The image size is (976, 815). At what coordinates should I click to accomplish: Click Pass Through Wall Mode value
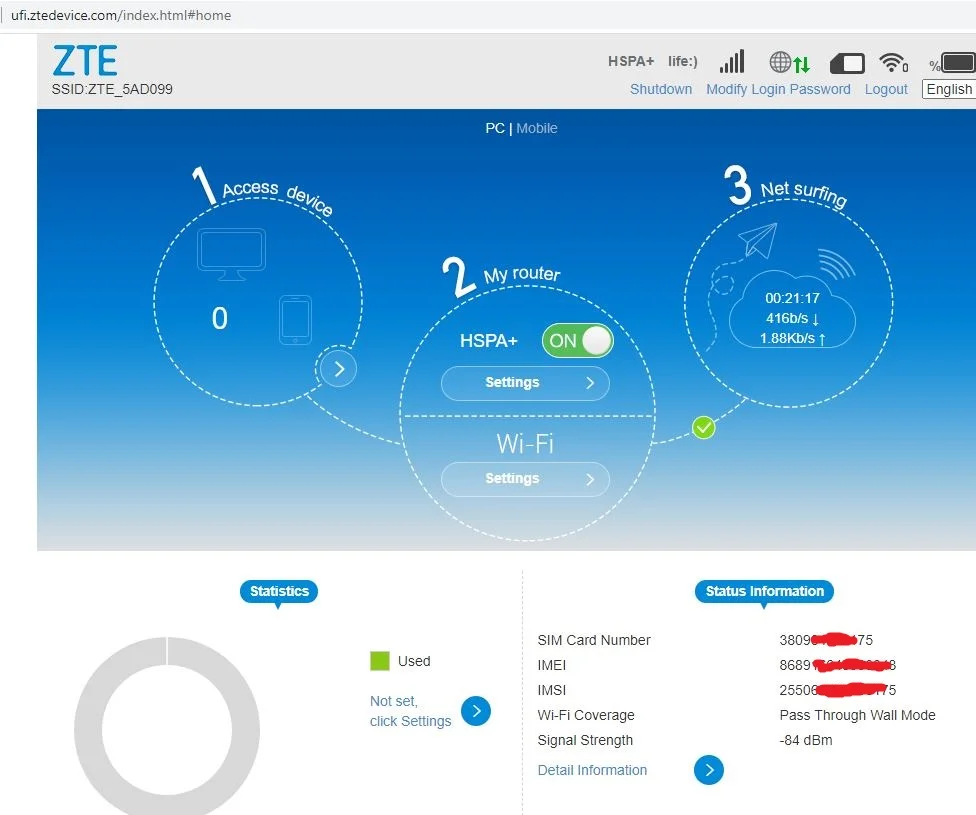point(857,715)
